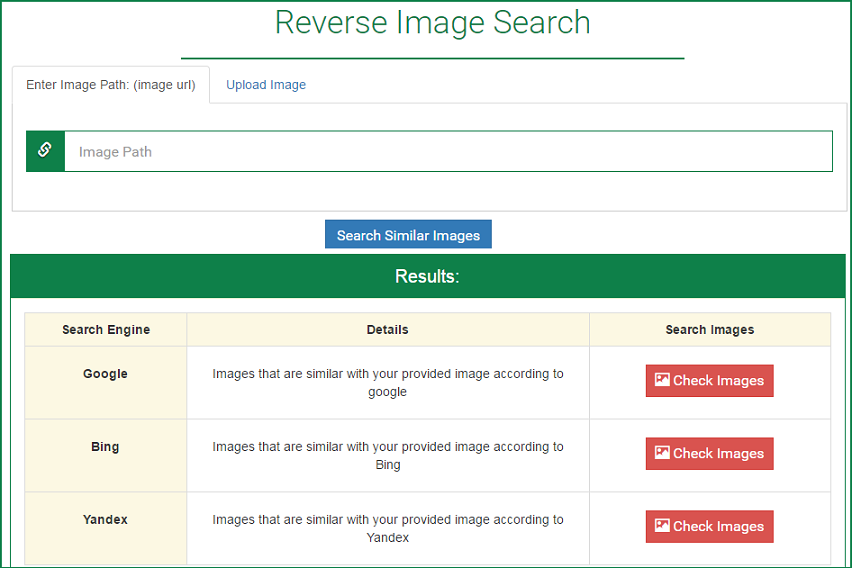Click the Bing details description text

[387, 455]
